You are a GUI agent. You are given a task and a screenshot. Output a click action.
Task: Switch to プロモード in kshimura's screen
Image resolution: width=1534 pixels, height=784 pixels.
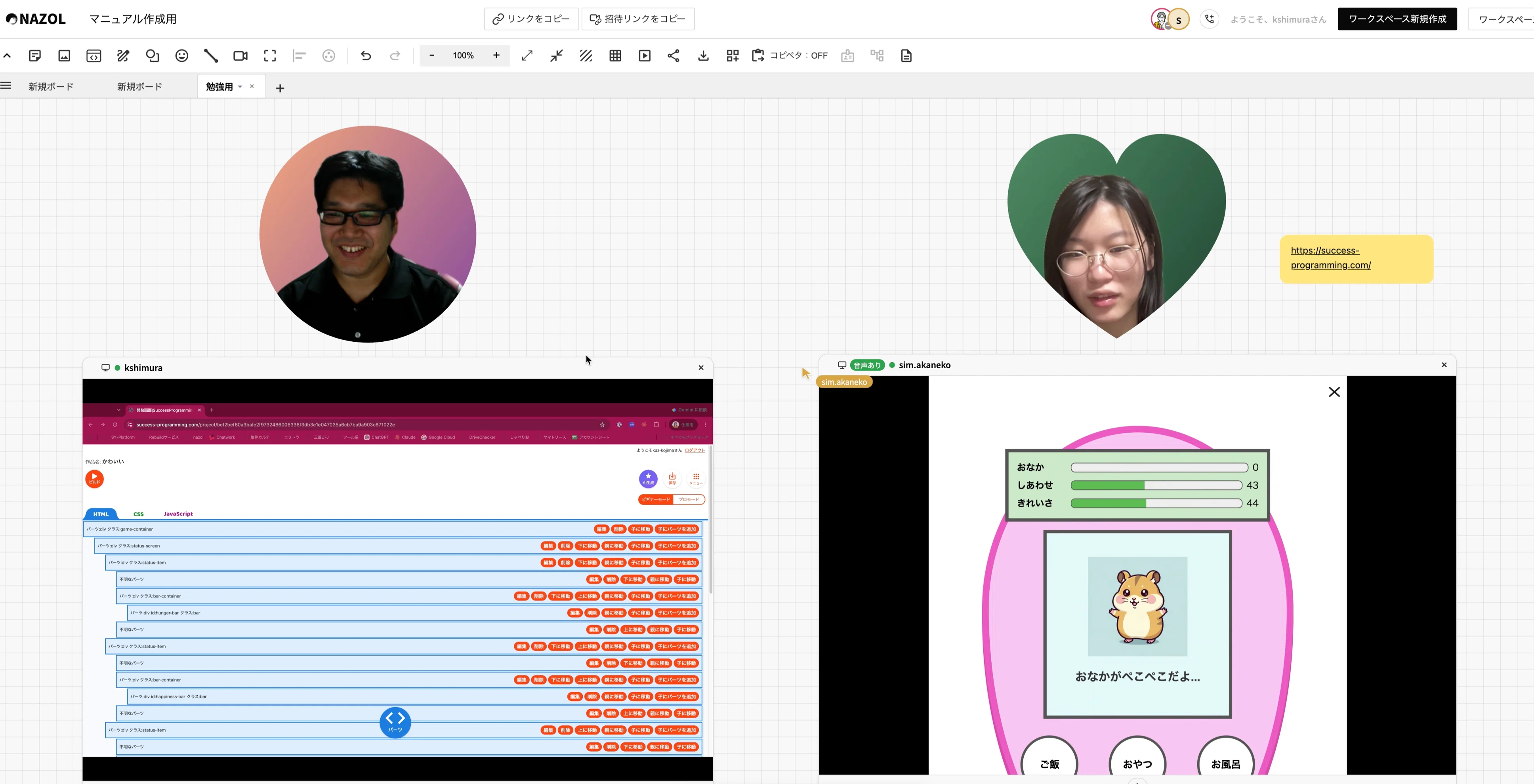coord(689,499)
